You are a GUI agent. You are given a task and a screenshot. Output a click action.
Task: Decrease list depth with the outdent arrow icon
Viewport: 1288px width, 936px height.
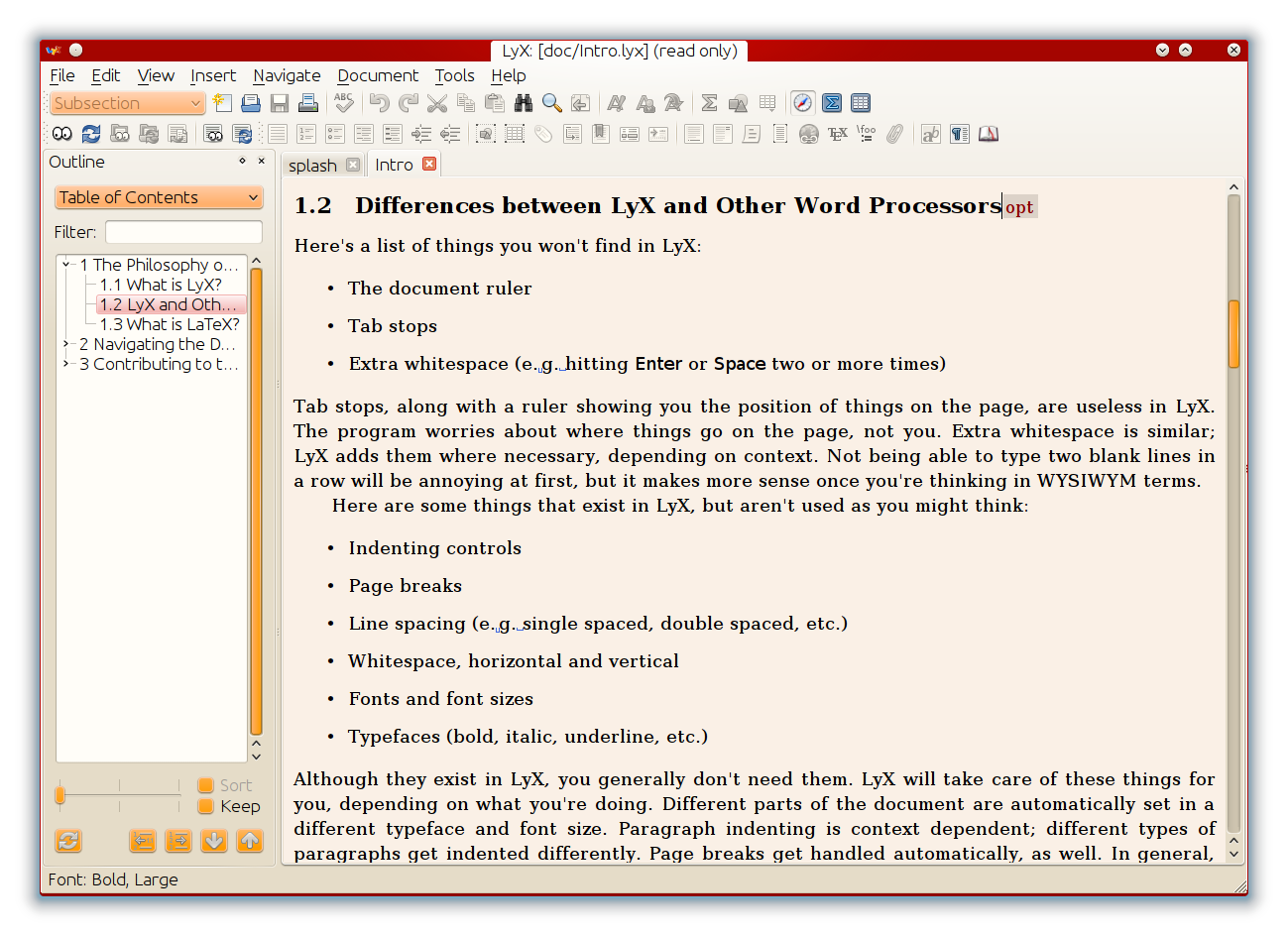click(x=450, y=134)
